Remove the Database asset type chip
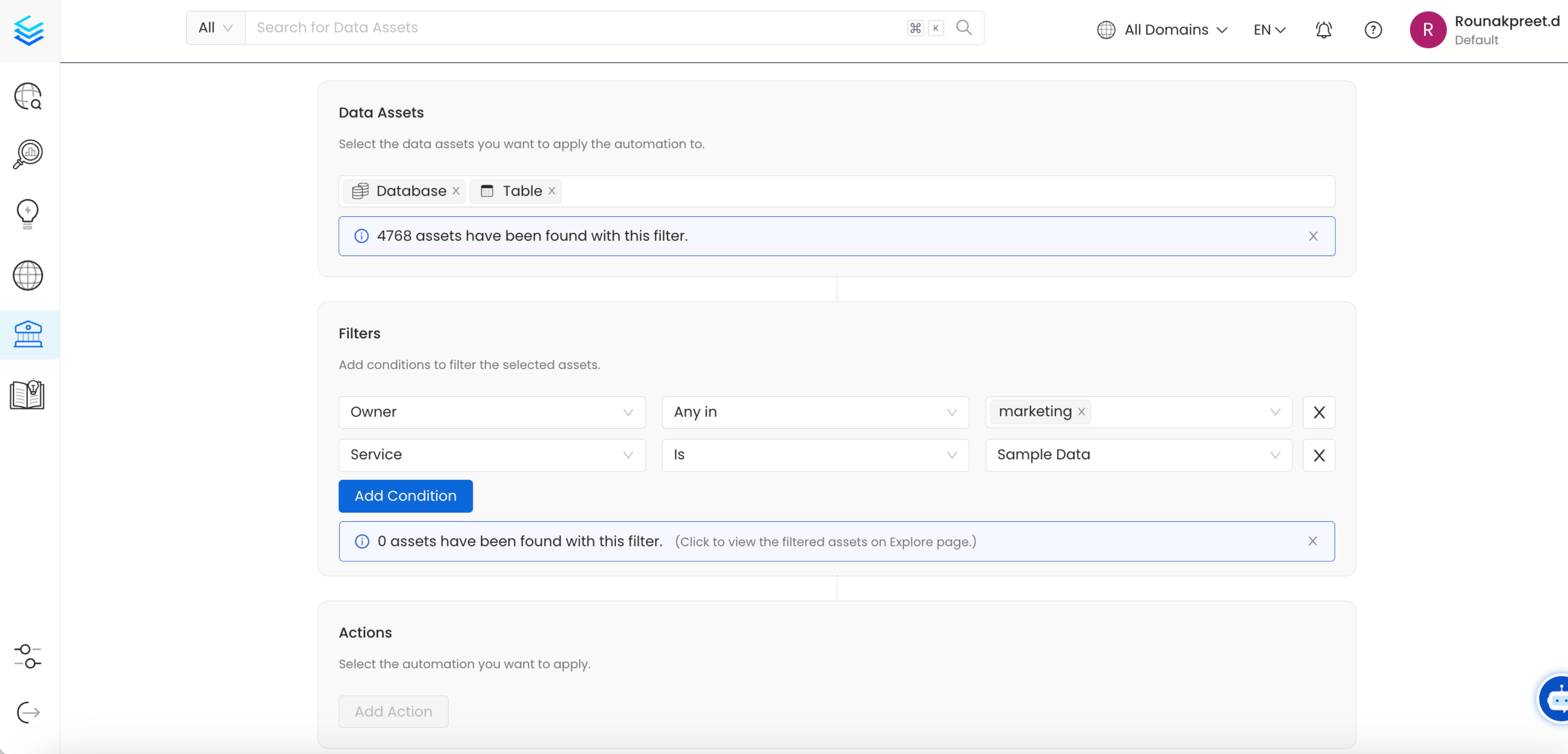The width and height of the screenshot is (1568, 754). click(456, 190)
